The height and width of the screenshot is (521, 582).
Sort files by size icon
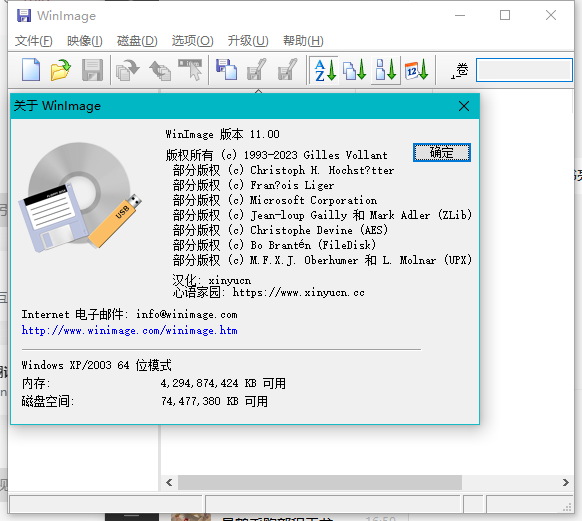click(x=385, y=70)
